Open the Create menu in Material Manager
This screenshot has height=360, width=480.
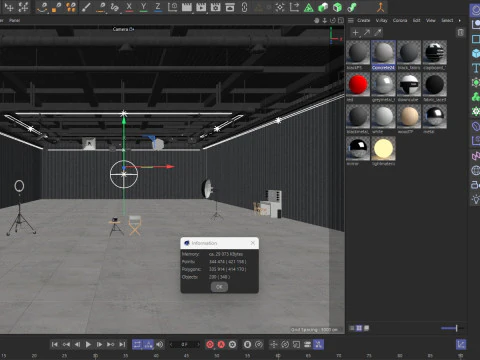click(x=364, y=20)
